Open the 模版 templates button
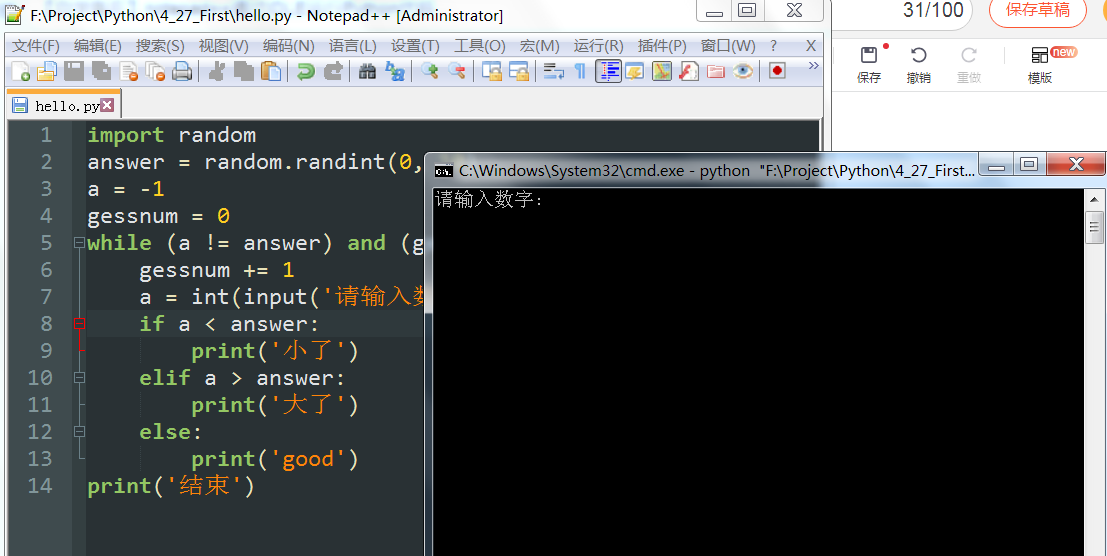 [x=1040, y=65]
